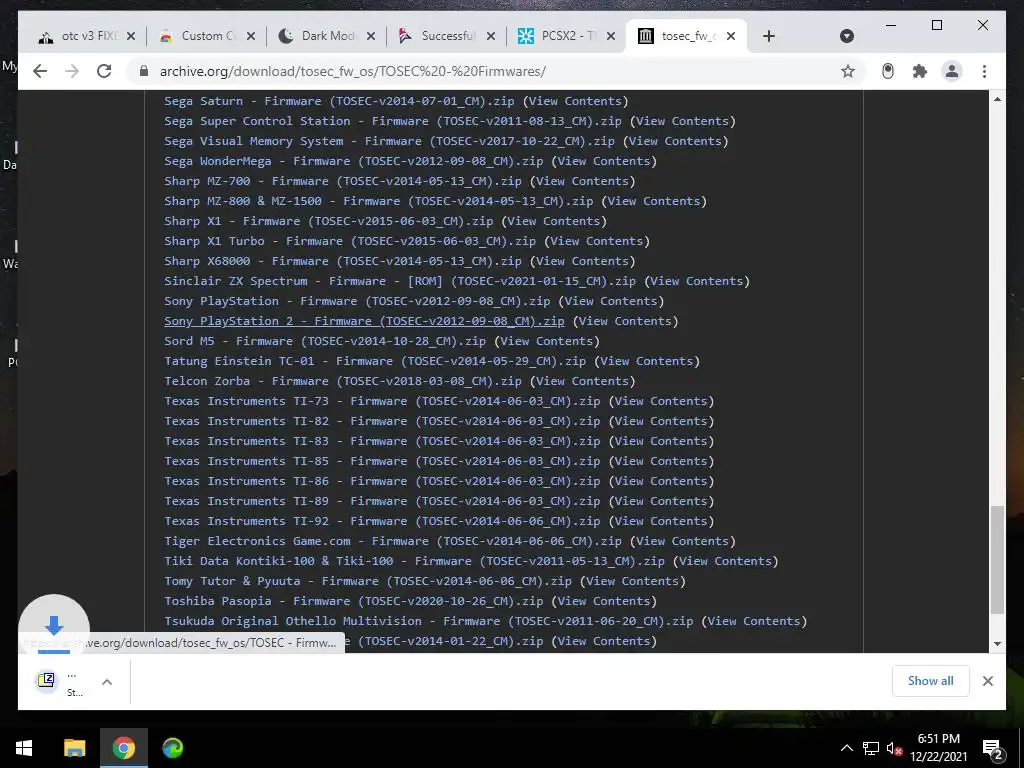Image resolution: width=1024 pixels, height=768 pixels.
Task: View site info via the padlock icon
Action: 144,71
